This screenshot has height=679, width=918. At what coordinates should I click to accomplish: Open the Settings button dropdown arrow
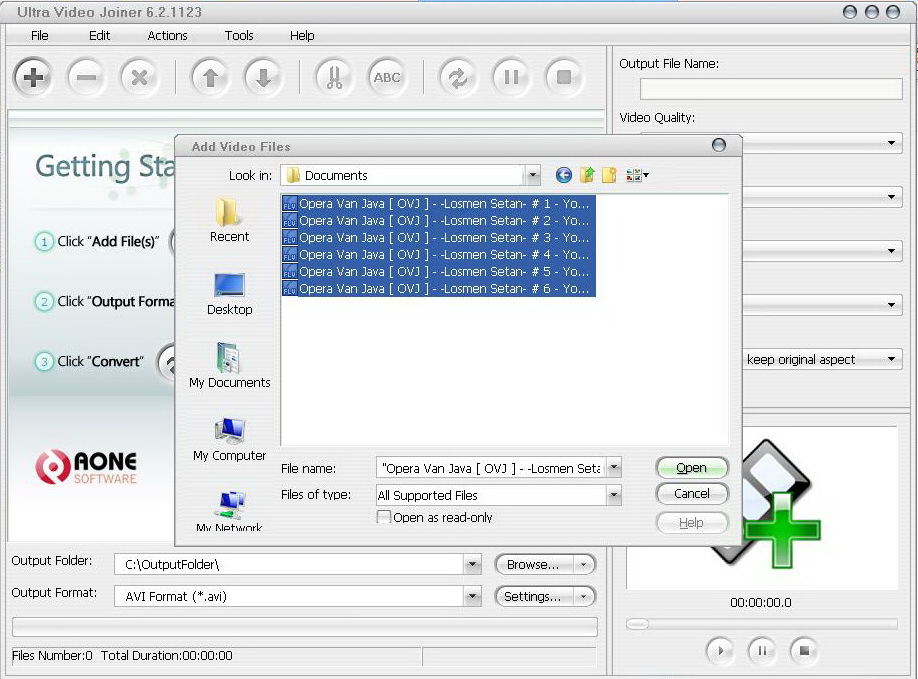pos(583,596)
